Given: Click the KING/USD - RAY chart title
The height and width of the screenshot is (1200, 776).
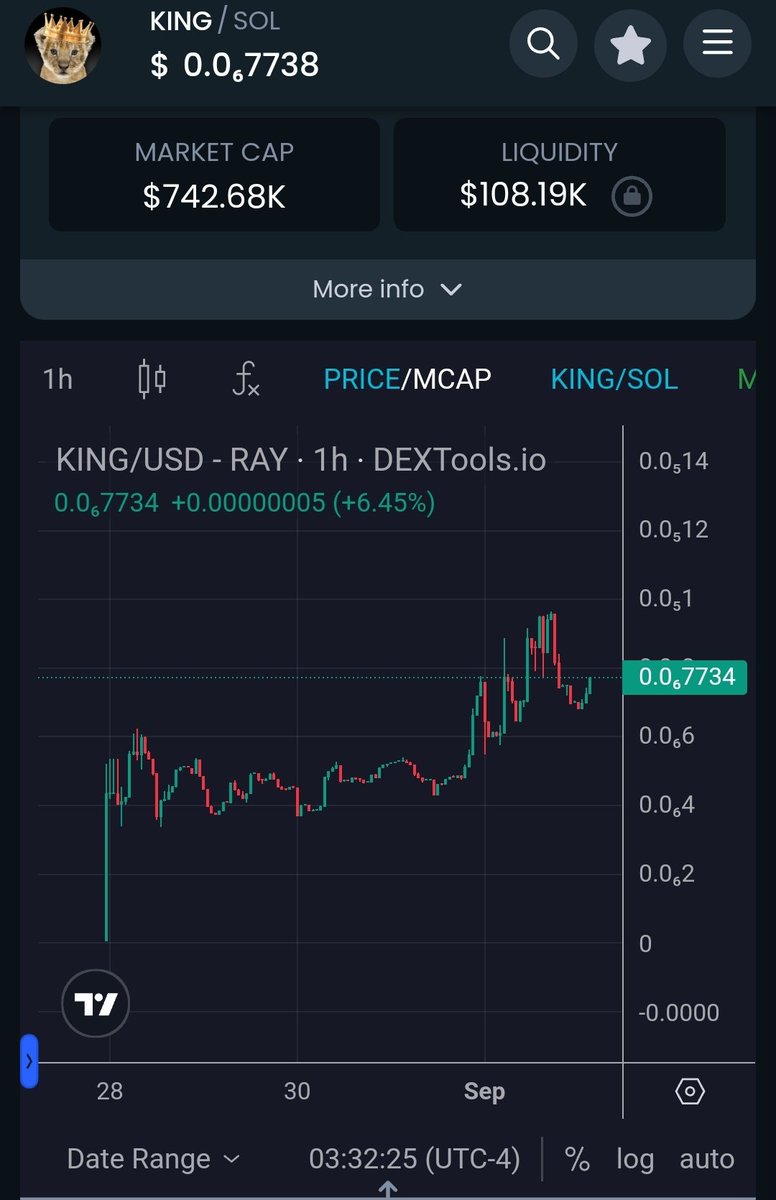Looking at the screenshot, I should [x=301, y=460].
